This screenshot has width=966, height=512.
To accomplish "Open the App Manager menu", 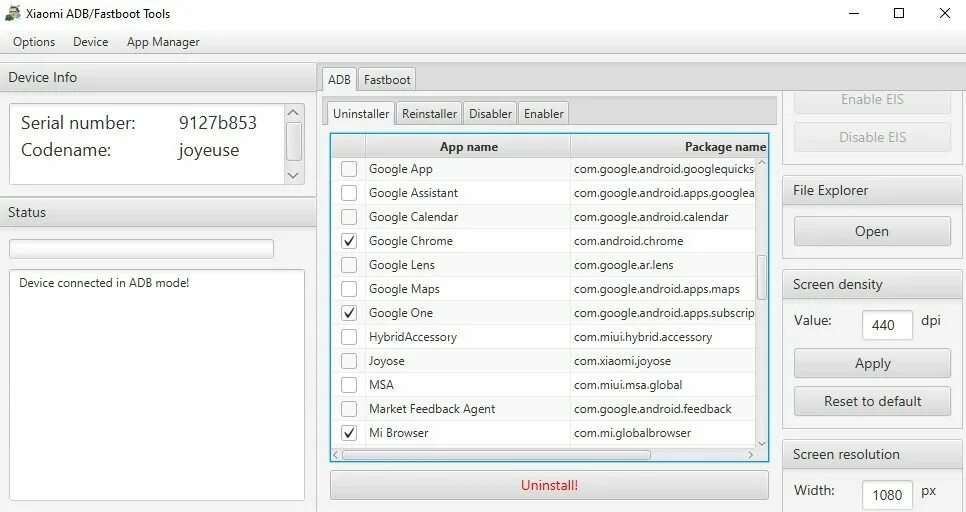I will point(163,42).
